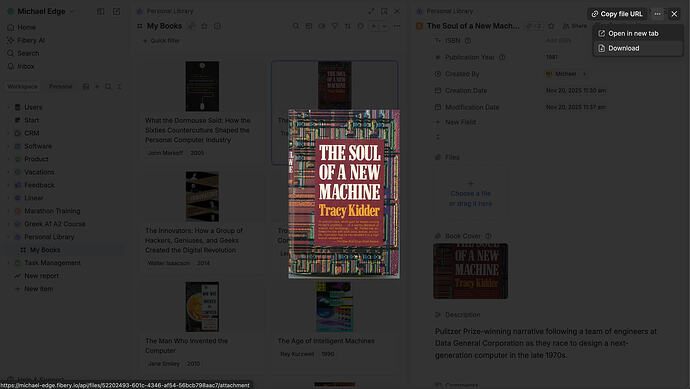Click the Add isbn field

[x=558, y=41]
